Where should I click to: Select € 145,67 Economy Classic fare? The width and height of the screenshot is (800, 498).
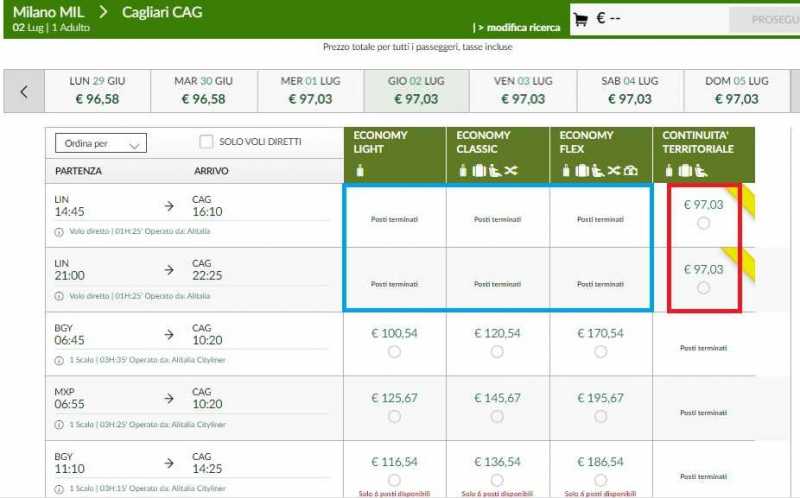click(497, 416)
